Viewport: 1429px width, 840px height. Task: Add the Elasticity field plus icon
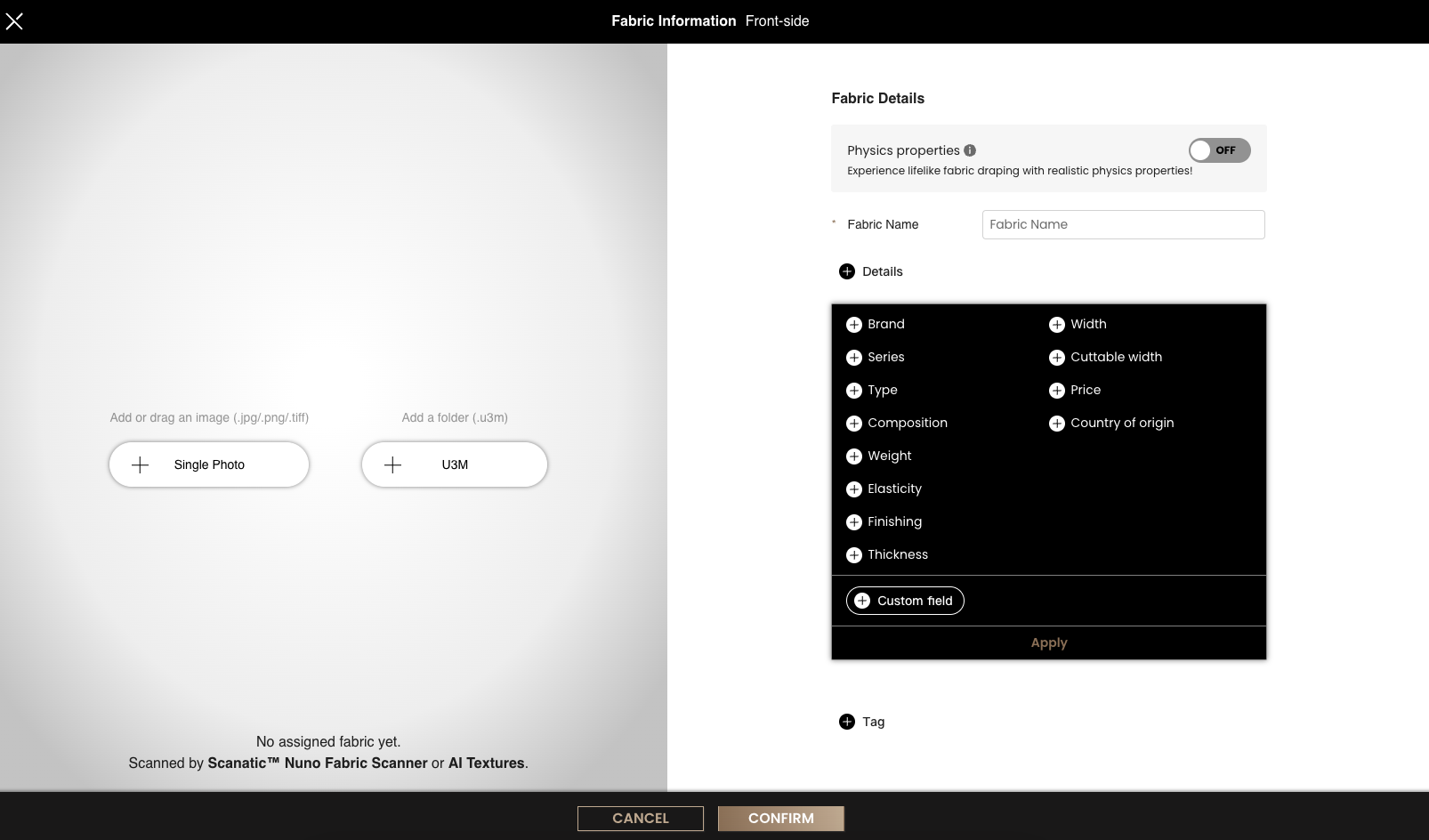click(x=854, y=489)
